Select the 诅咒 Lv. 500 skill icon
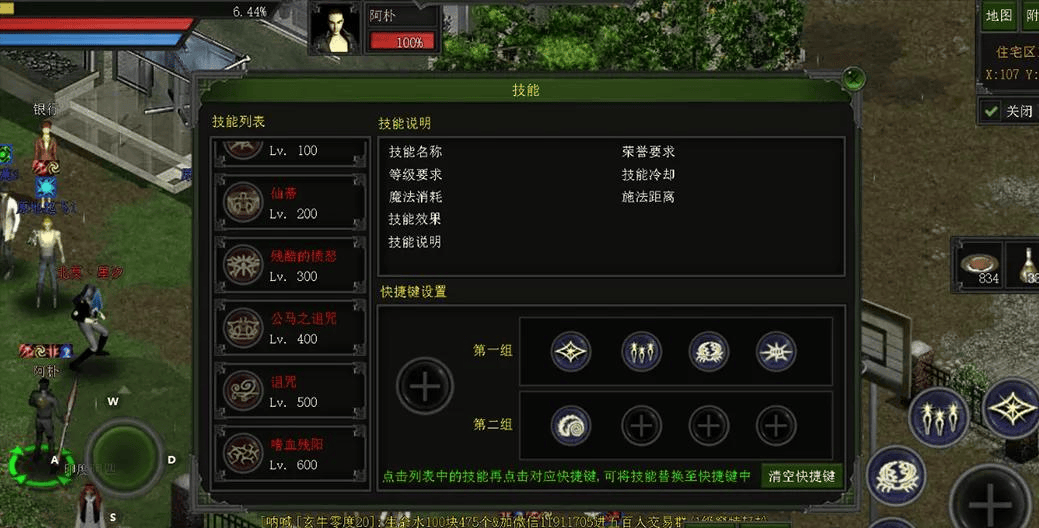Image resolution: width=1039 pixels, height=528 pixels. 243,391
